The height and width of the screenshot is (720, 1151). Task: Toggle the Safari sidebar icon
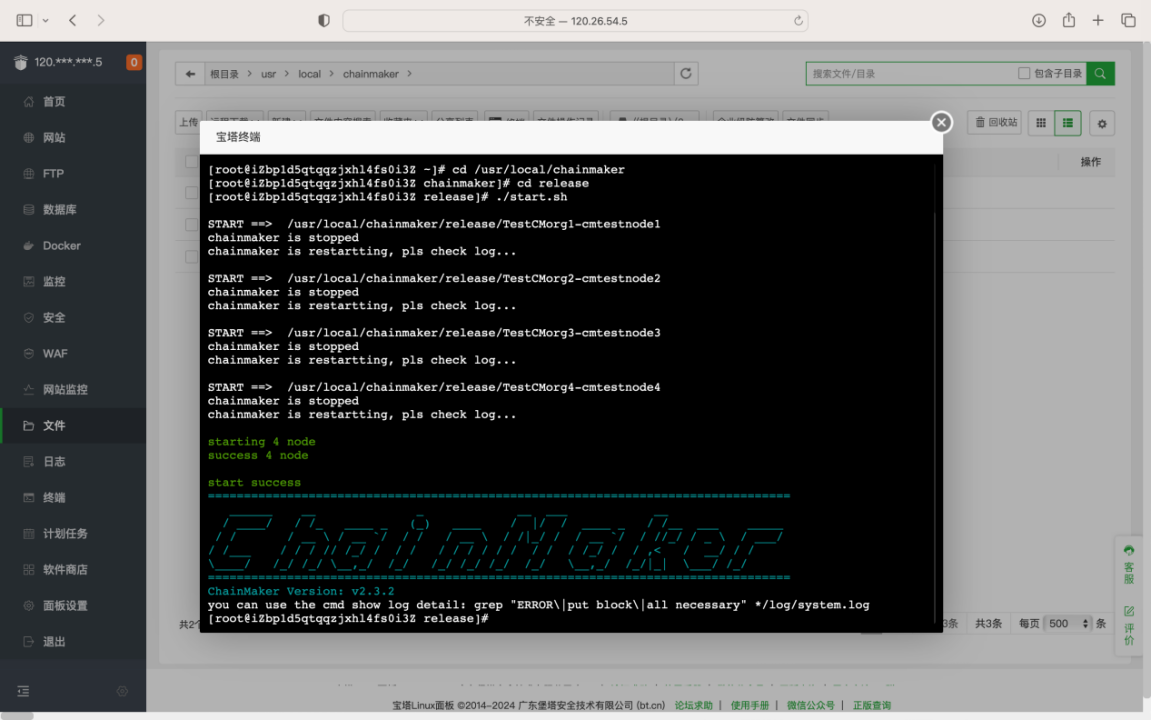point(24,21)
